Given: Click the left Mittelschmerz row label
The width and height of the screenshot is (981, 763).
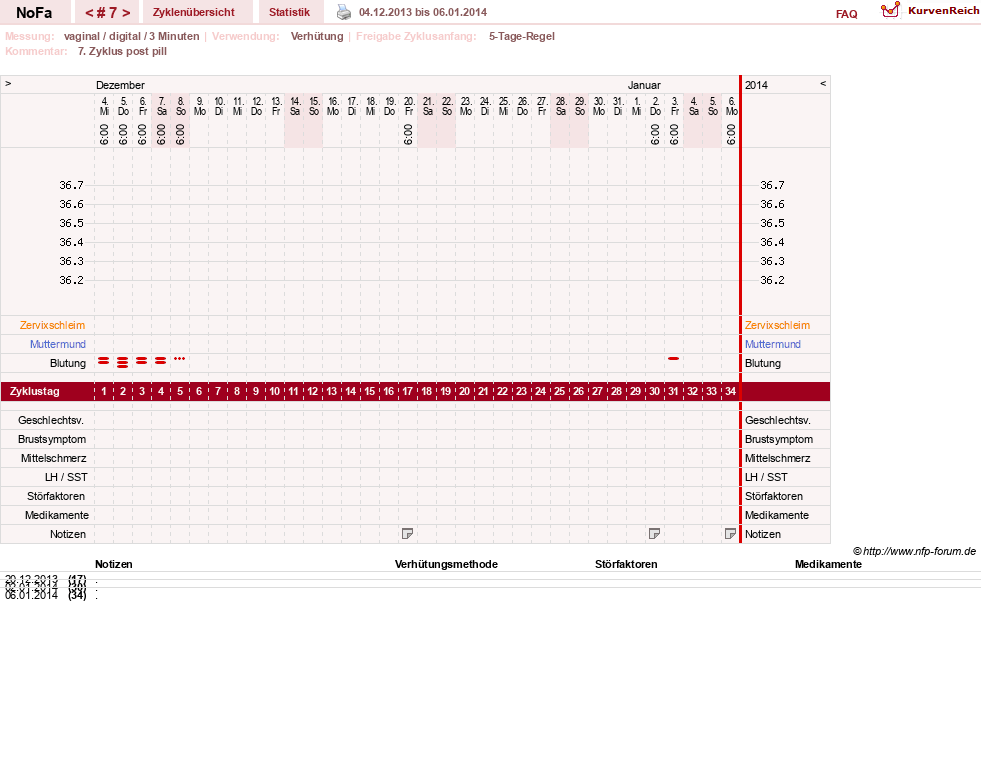Looking at the screenshot, I should [53, 458].
